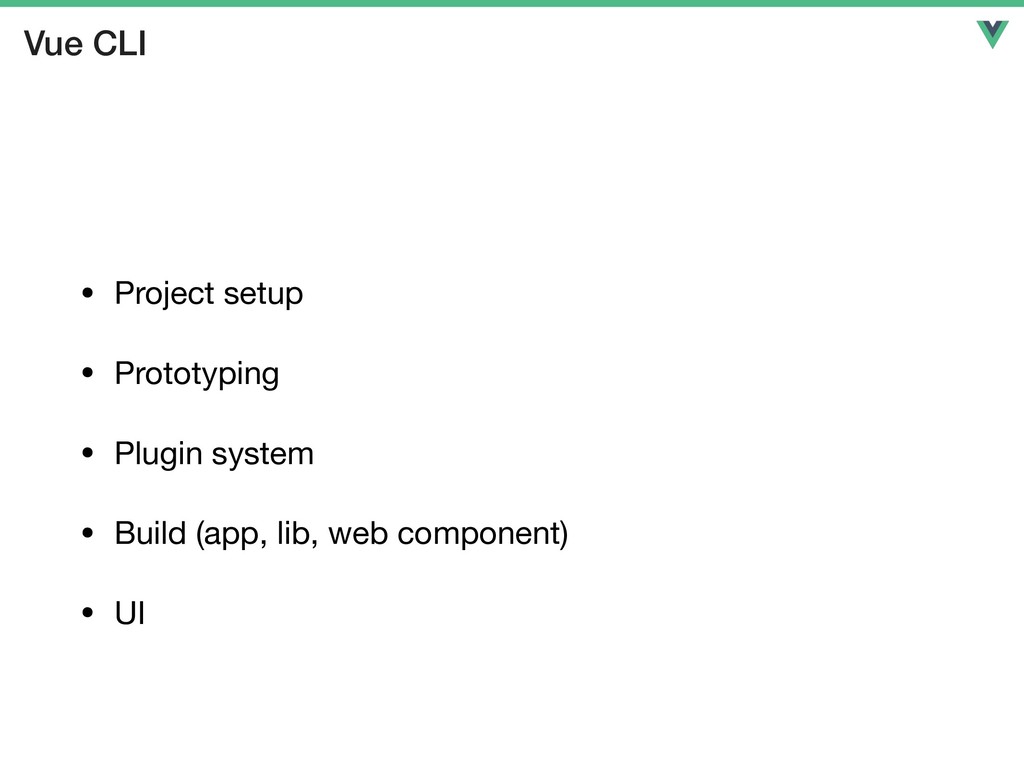Click the Build bullet text line

342,534
